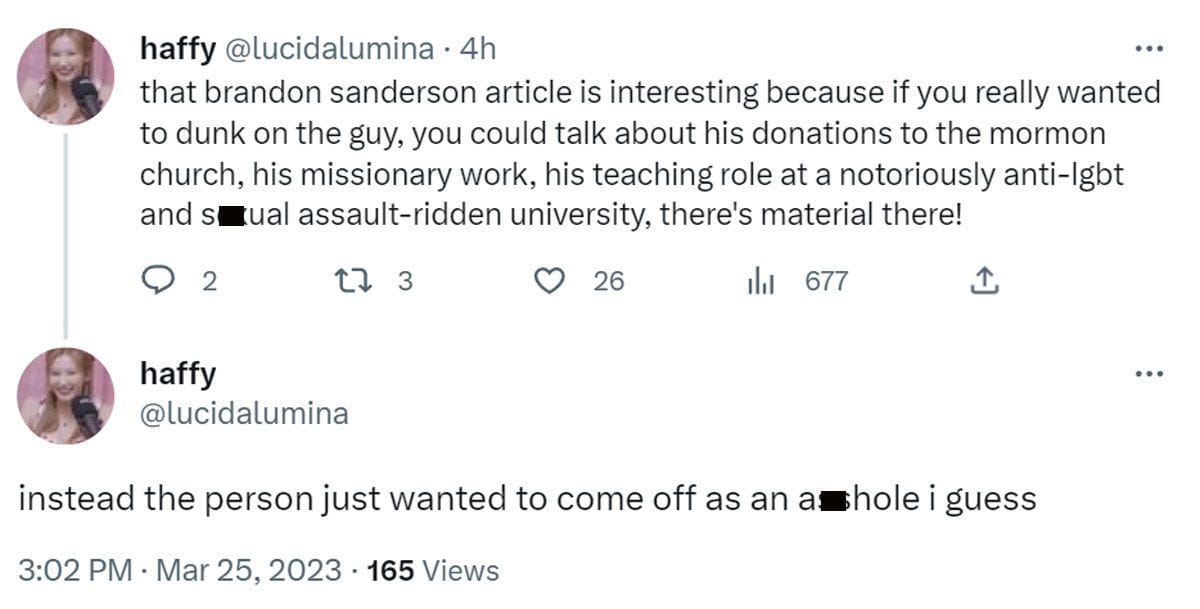This screenshot has height=609, width=1200.
Task: Click the reply text starting "instead the person"
Action: pyautogui.click(x=527, y=498)
